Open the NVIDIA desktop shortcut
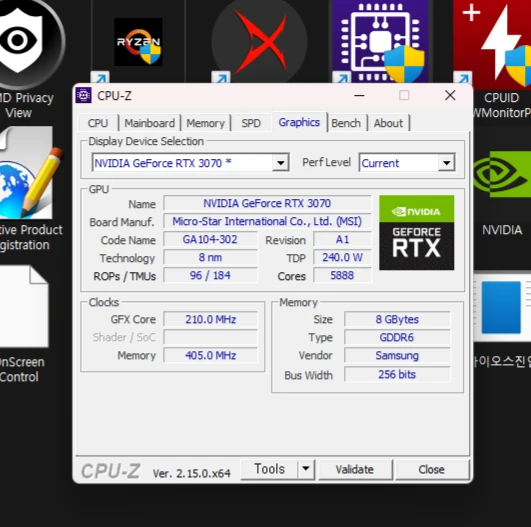Screen dimensions: 531x527 [x=502, y=174]
